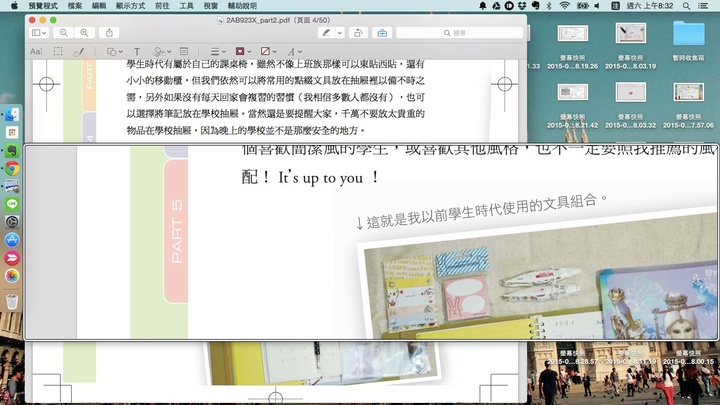Click the Spotlight search icon in the menu bar
The width and height of the screenshot is (720, 405).
pyautogui.click(x=684, y=6)
